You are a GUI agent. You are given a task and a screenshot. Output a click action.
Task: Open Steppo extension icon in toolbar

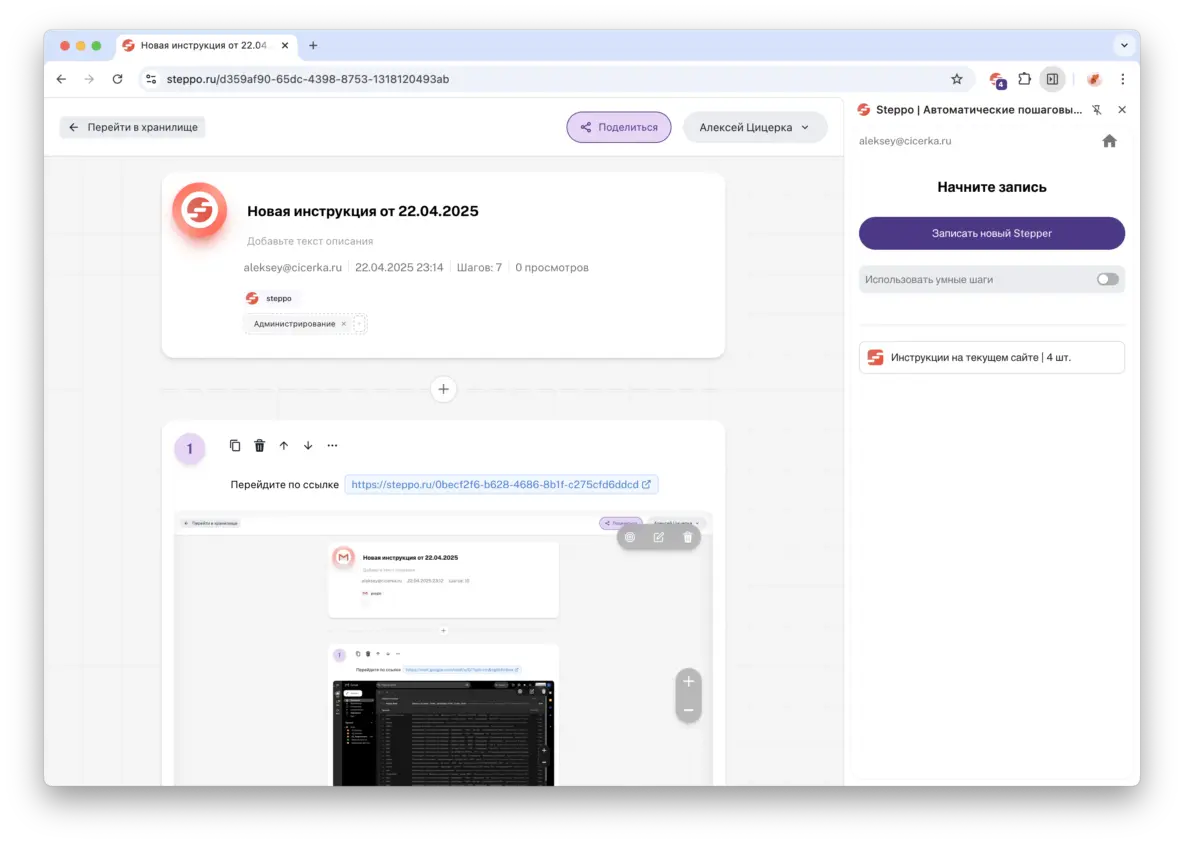click(997, 80)
